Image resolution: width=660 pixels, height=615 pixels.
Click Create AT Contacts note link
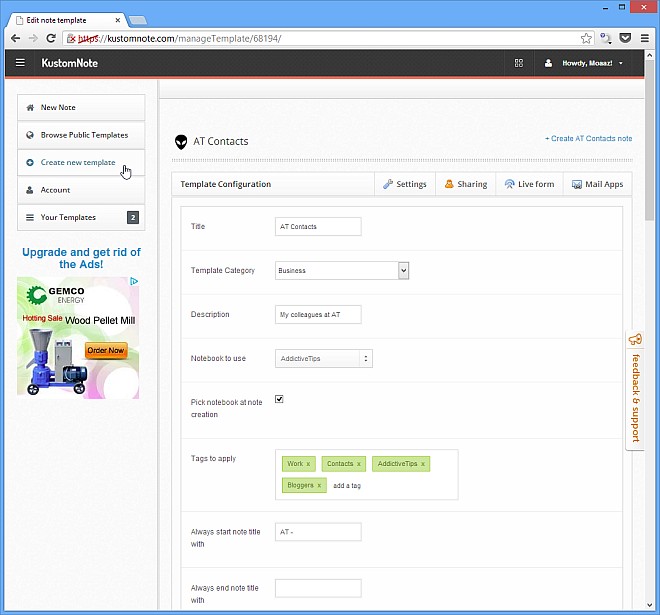pyautogui.click(x=588, y=138)
